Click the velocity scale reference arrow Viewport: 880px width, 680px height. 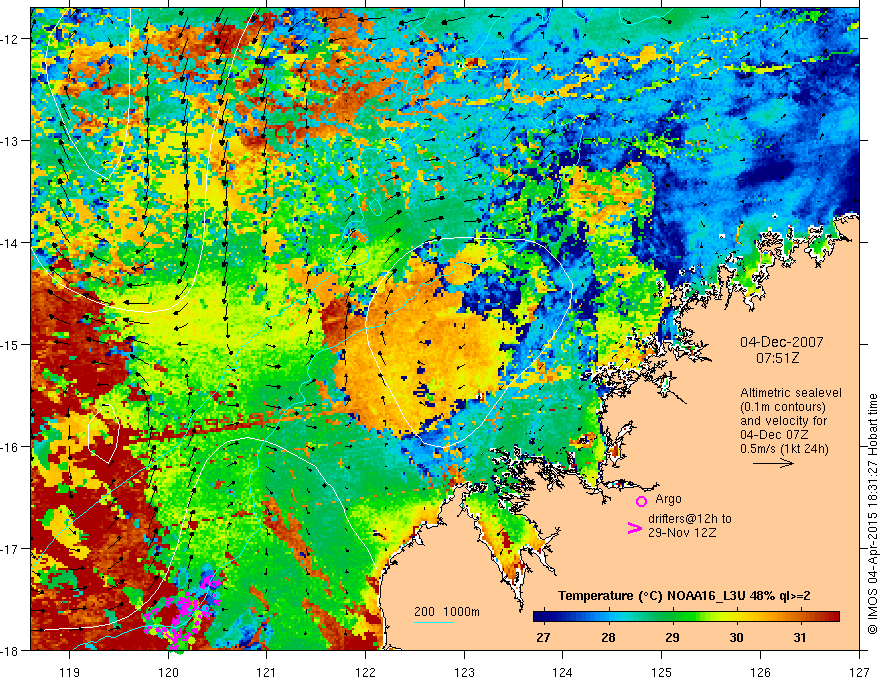pos(773,463)
